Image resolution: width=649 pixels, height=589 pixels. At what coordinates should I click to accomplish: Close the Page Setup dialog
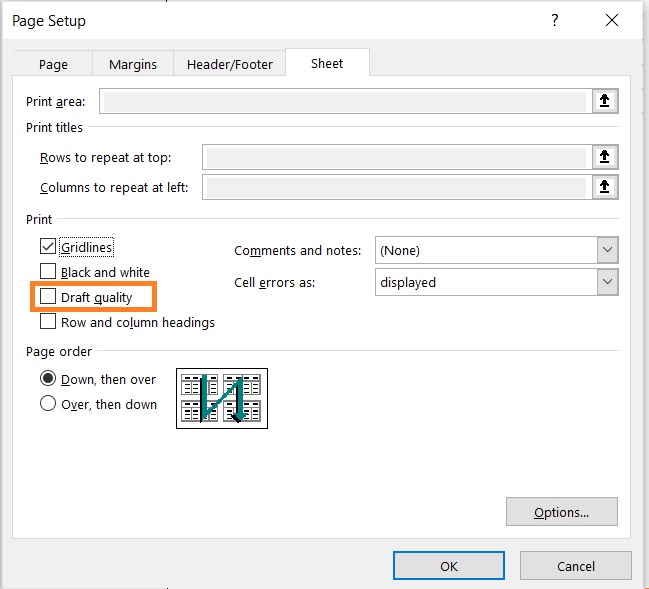click(612, 20)
